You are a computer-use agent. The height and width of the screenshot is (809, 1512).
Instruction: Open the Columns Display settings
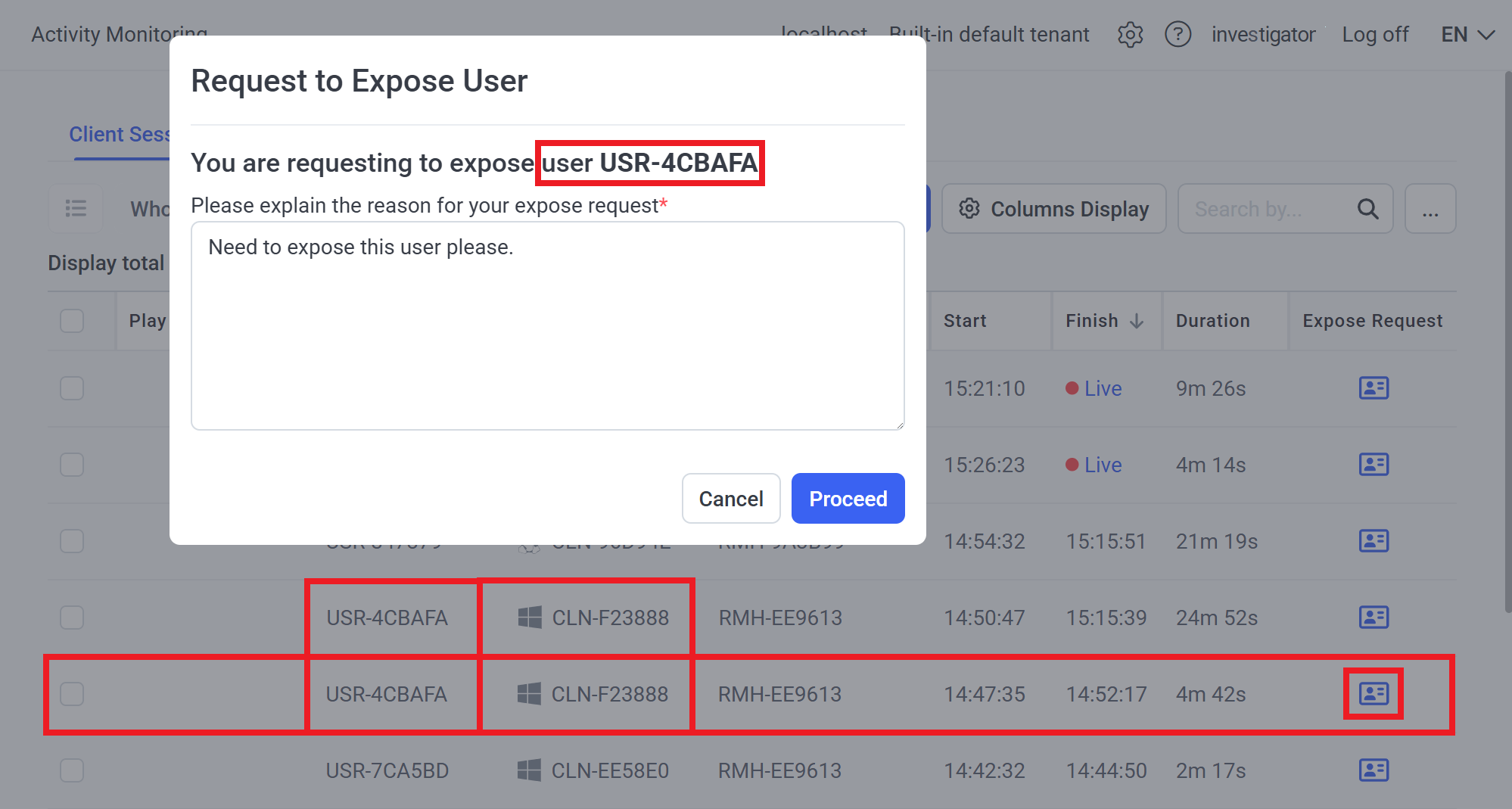1053,209
